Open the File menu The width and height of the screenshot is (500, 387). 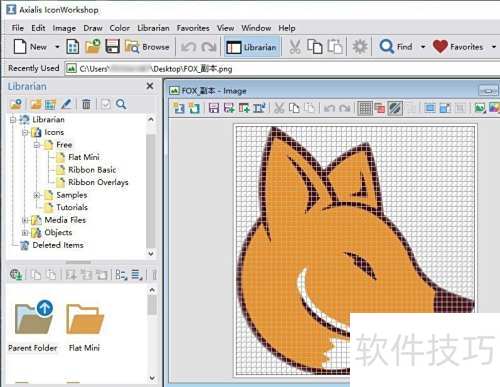pos(18,28)
